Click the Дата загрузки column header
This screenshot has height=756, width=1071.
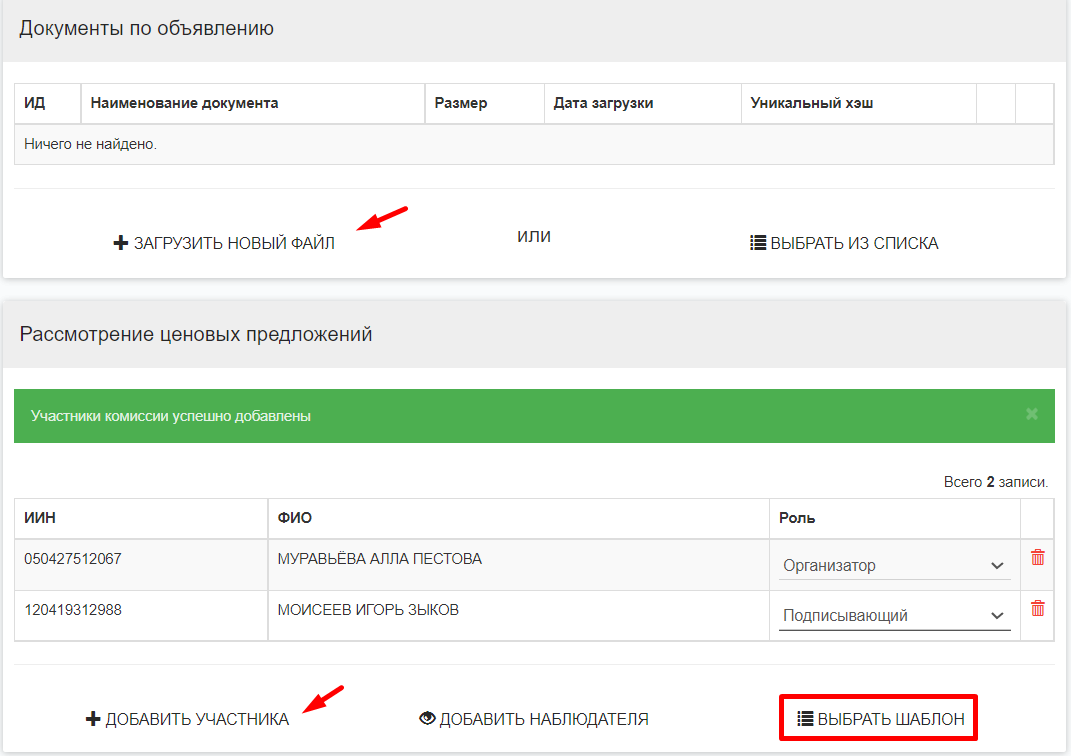click(603, 103)
